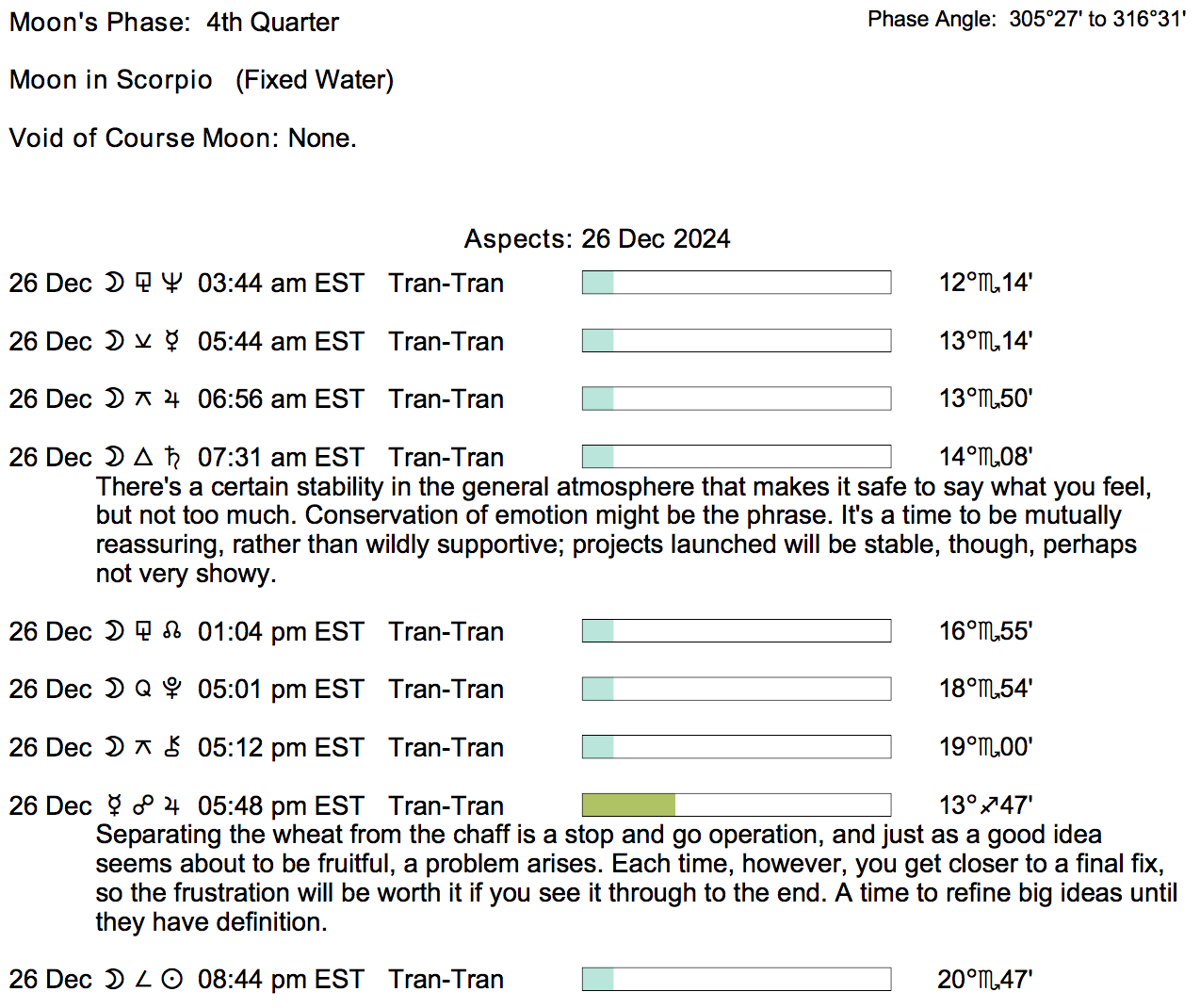Click the Mercury glyph in the 05:44 am row
This screenshot has width=1200, height=1008.
pyautogui.click(x=171, y=341)
